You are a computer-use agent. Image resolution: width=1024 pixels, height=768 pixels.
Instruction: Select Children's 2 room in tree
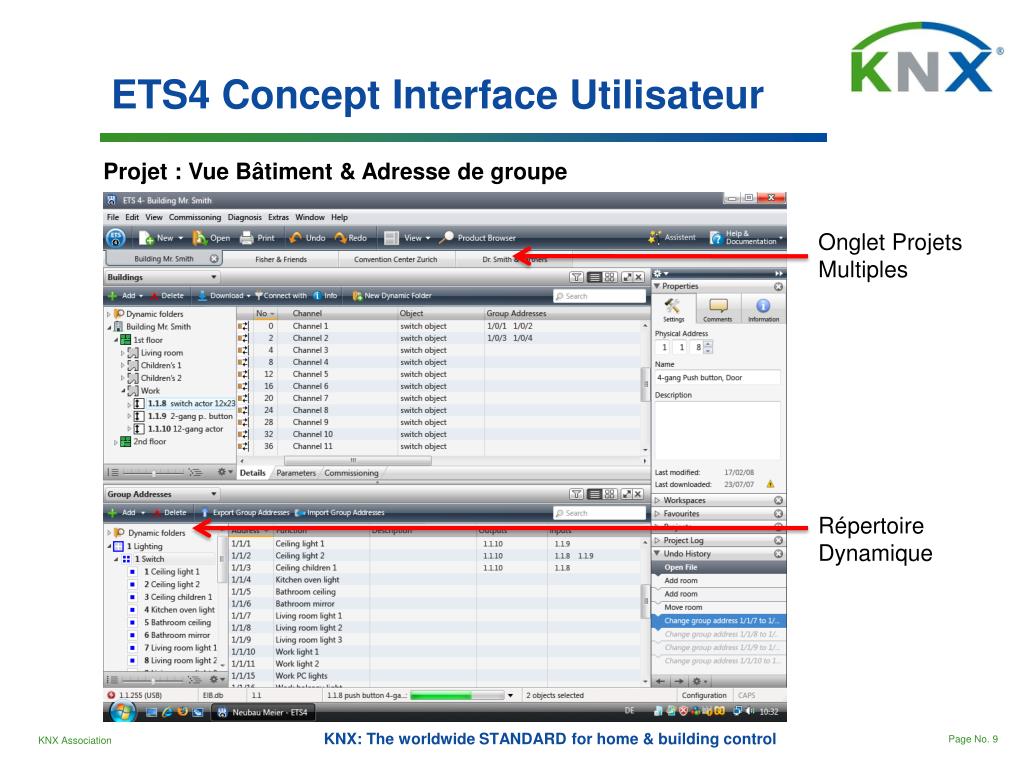tap(155, 378)
